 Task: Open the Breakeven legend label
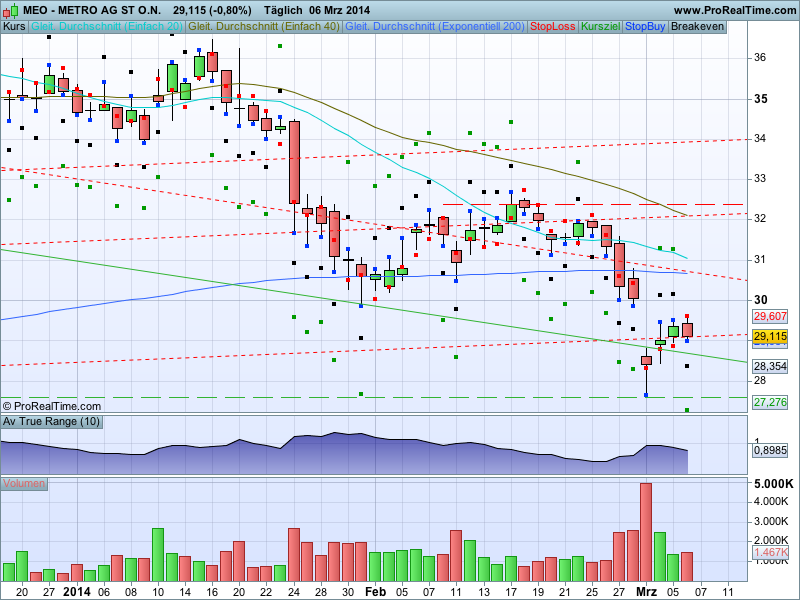[x=697, y=27]
